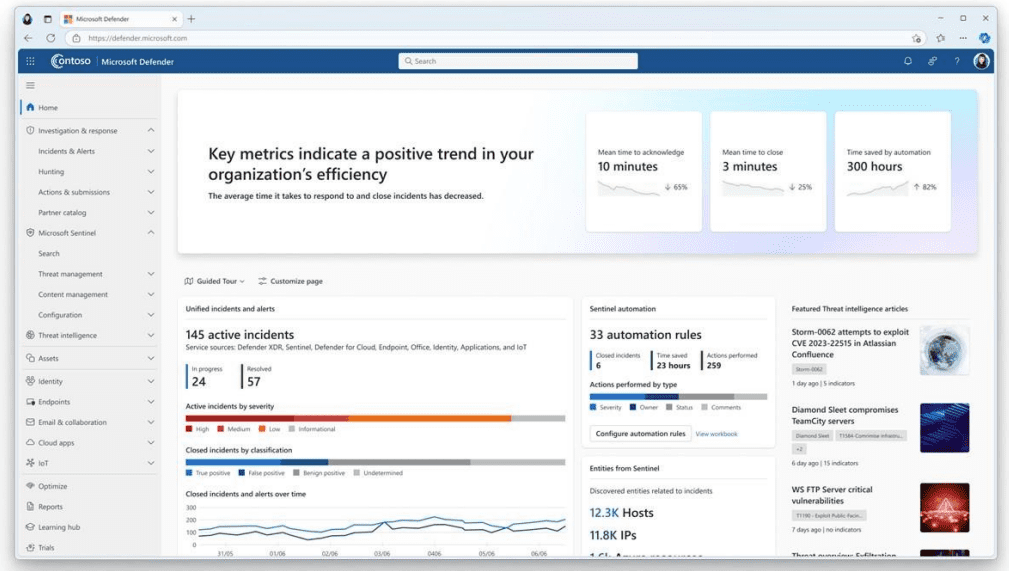Reload the page with refresh icon
Viewport: 1009px width, 571px height.
pyautogui.click(x=51, y=38)
